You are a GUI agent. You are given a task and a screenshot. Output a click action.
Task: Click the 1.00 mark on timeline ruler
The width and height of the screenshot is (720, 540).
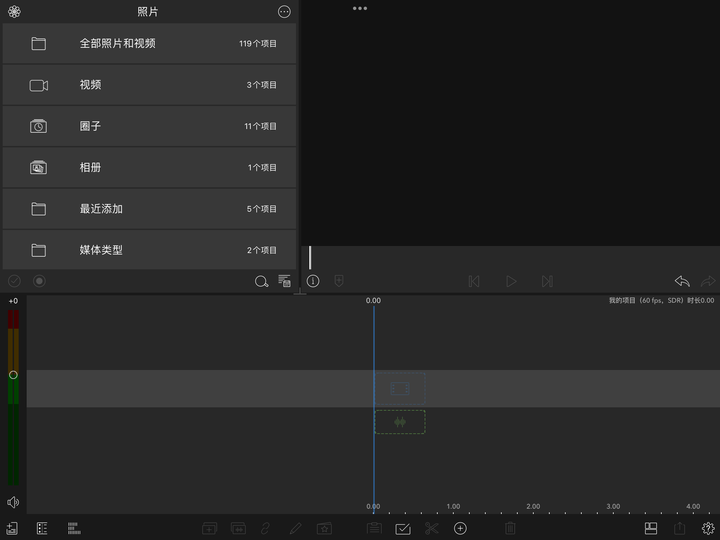(x=453, y=506)
